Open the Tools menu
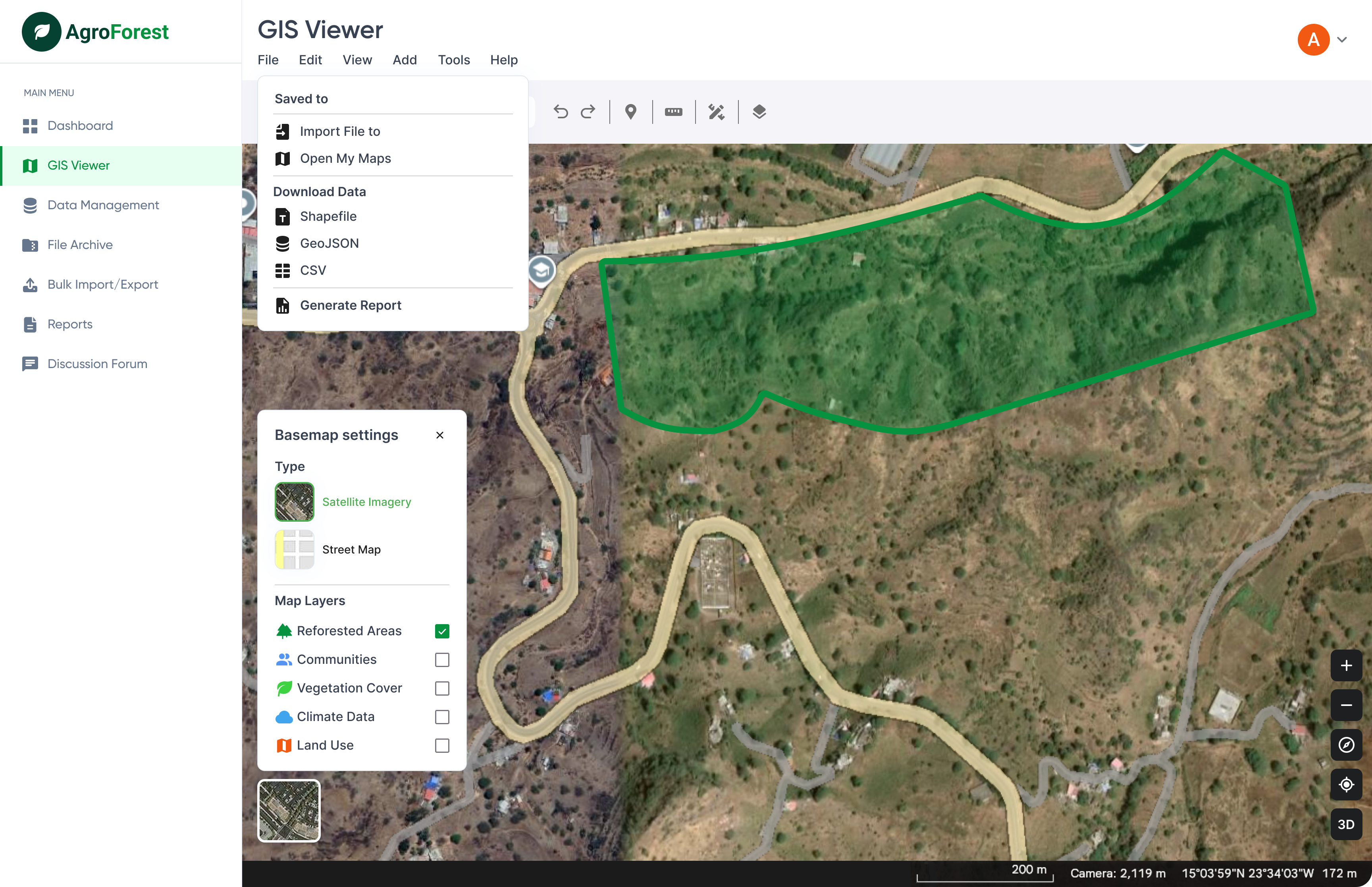Viewport: 1372px width, 887px height. [x=454, y=60]
